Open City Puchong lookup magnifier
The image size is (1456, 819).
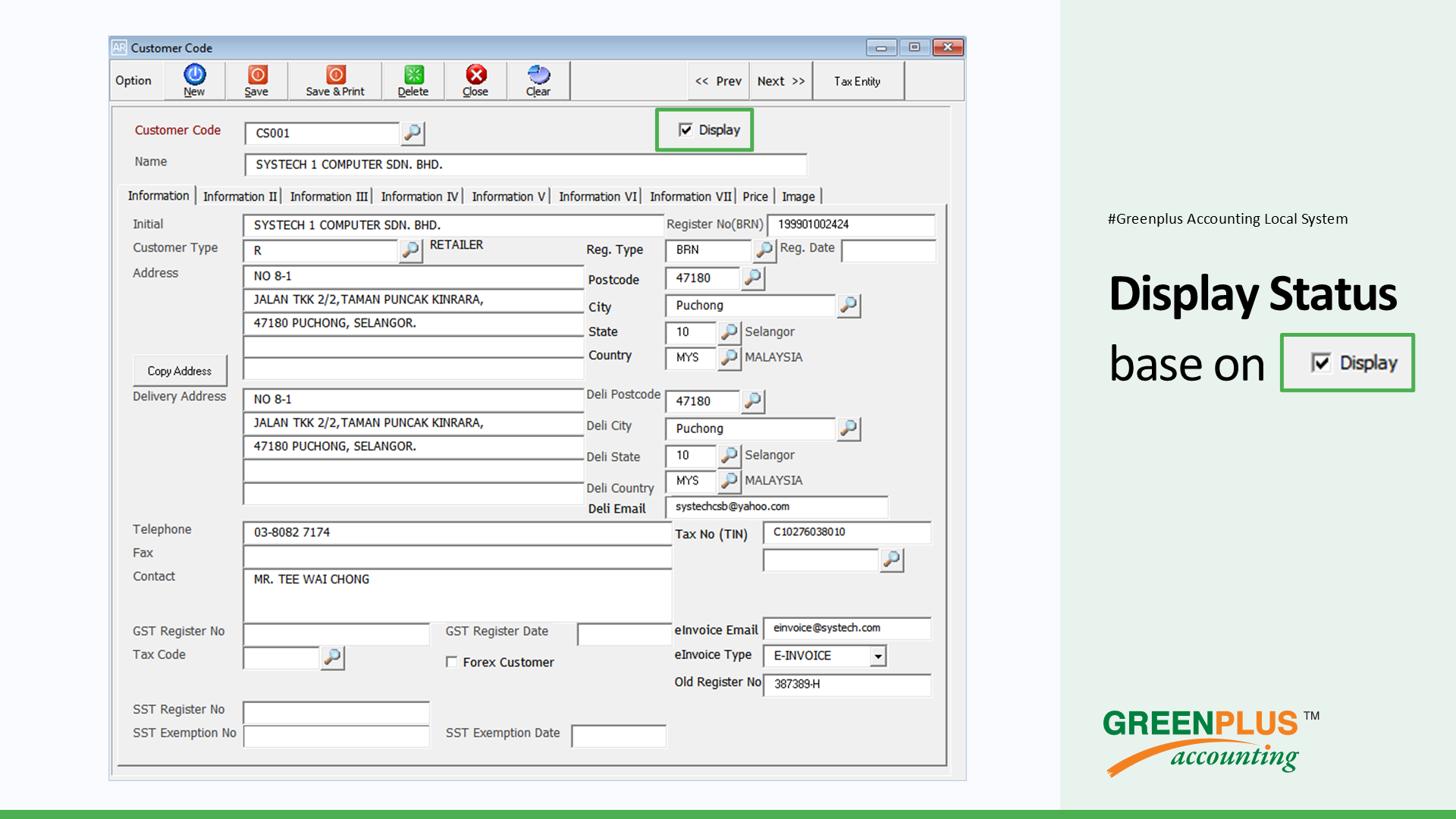[x=849, y=306]
